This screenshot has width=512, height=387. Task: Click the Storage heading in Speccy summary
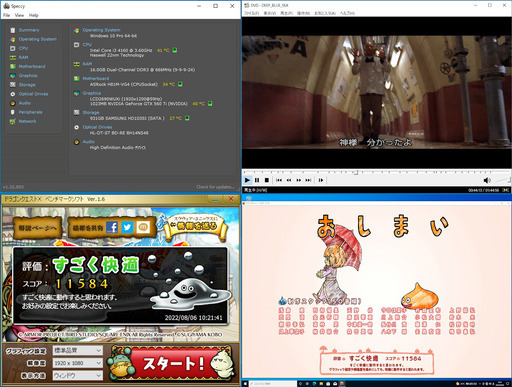(x=91, y=112)
